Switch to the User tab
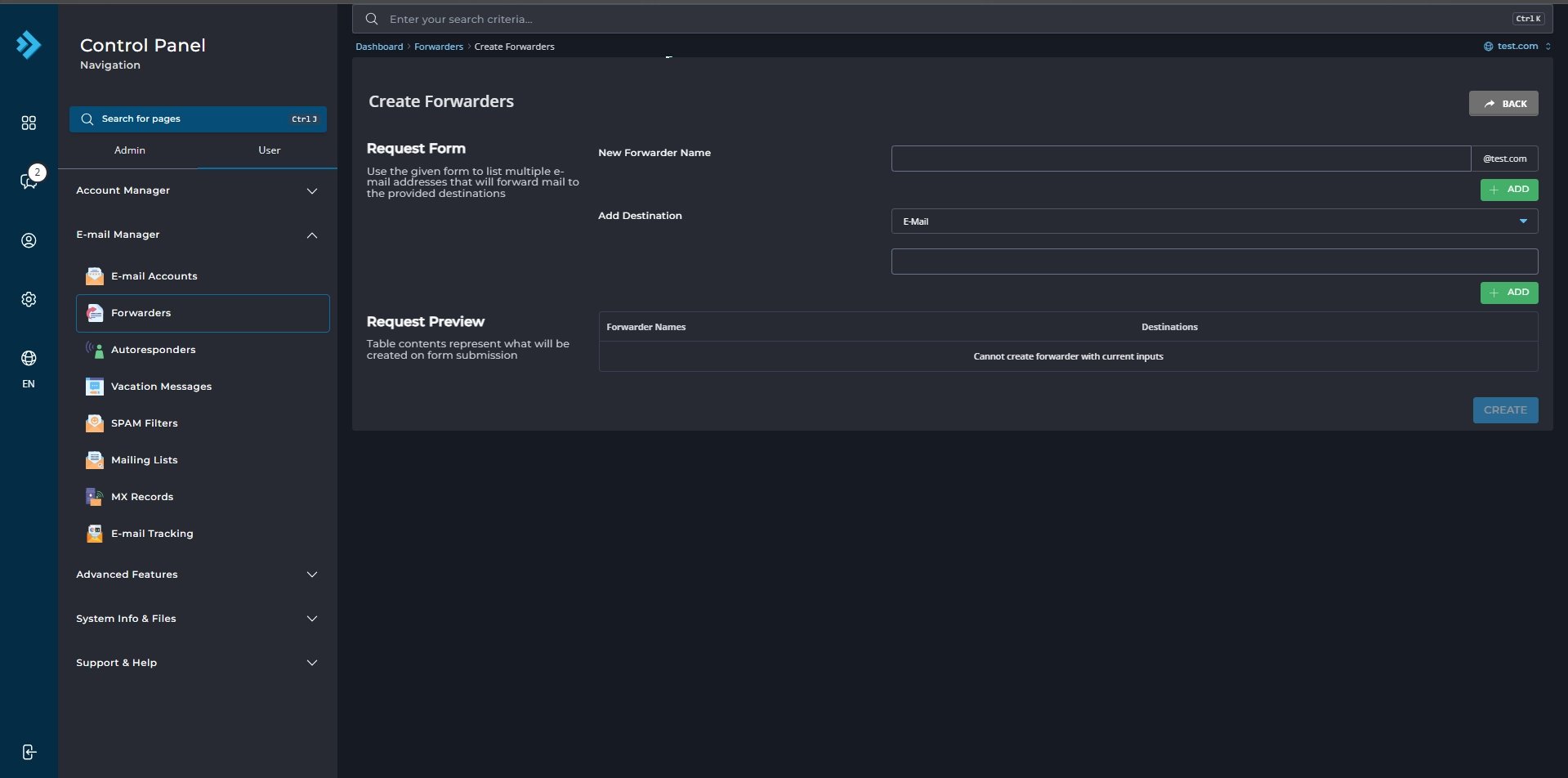This screenshot has width=1568, height=778. pyautogui.click(x=270, y=150)
